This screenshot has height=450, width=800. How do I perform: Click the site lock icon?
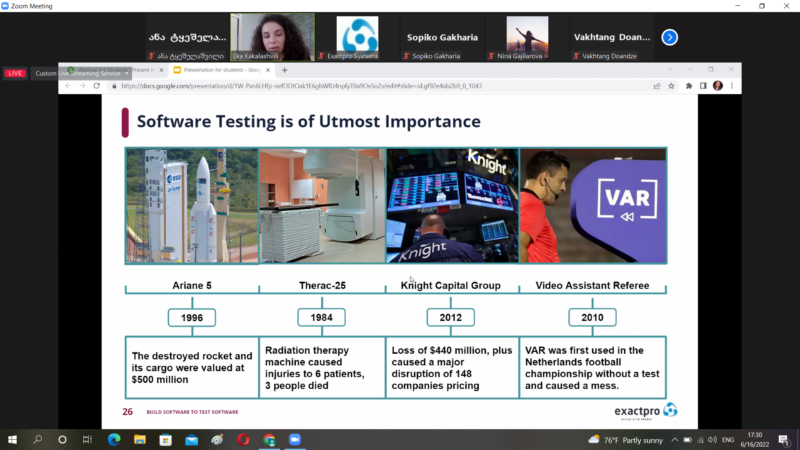(114, 86)
